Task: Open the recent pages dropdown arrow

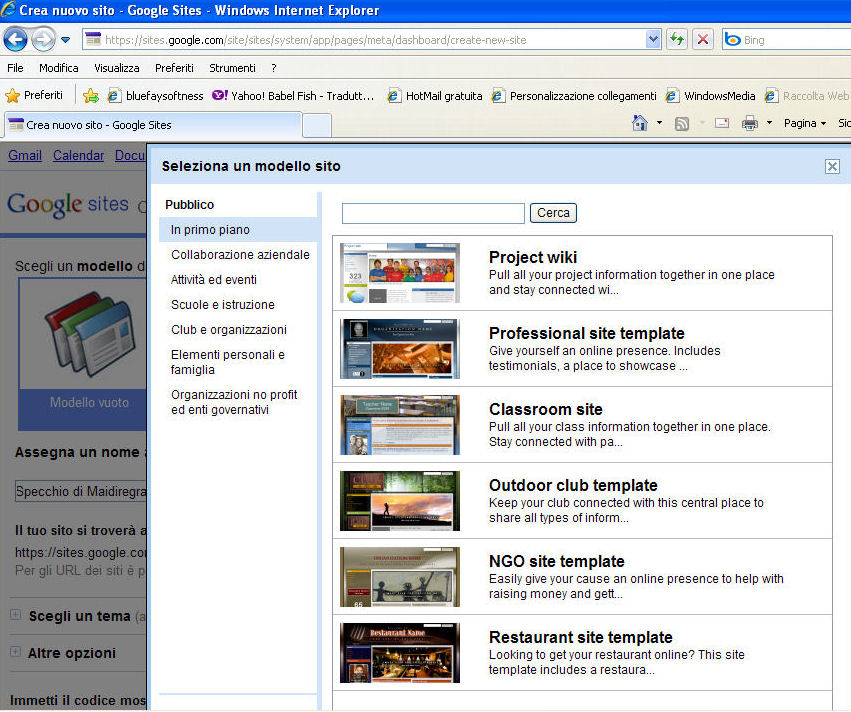Action: [x=66, y=40]
